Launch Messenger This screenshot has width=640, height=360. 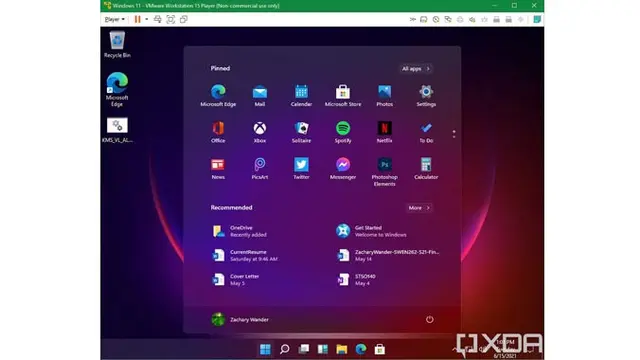pos(343,168)
